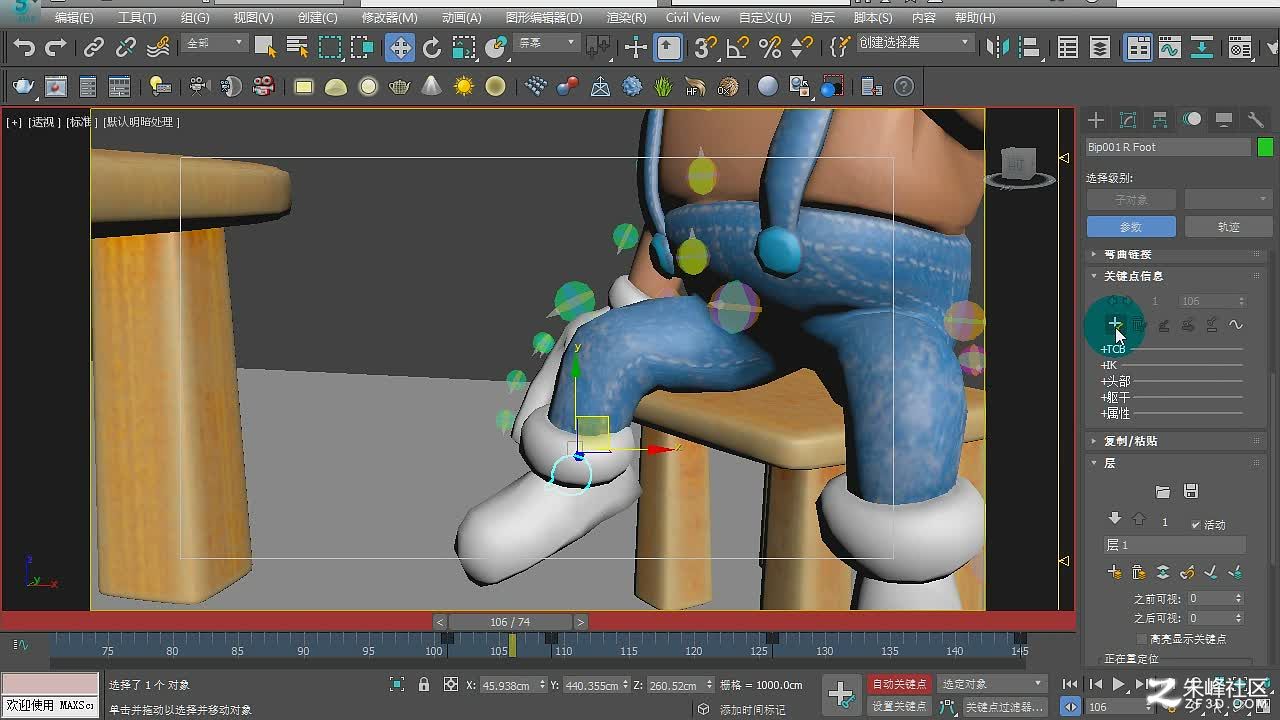Open the Civil View menu
The height and width of the screenshot is (720, 1280).
pyautogui.click(x=693, y=18)
